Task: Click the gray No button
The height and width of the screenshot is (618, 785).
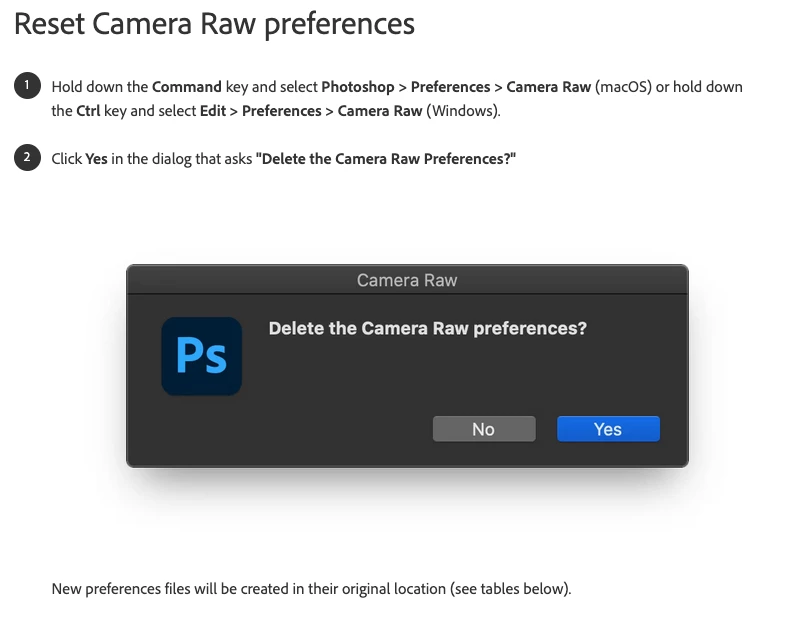Action: 484,429
